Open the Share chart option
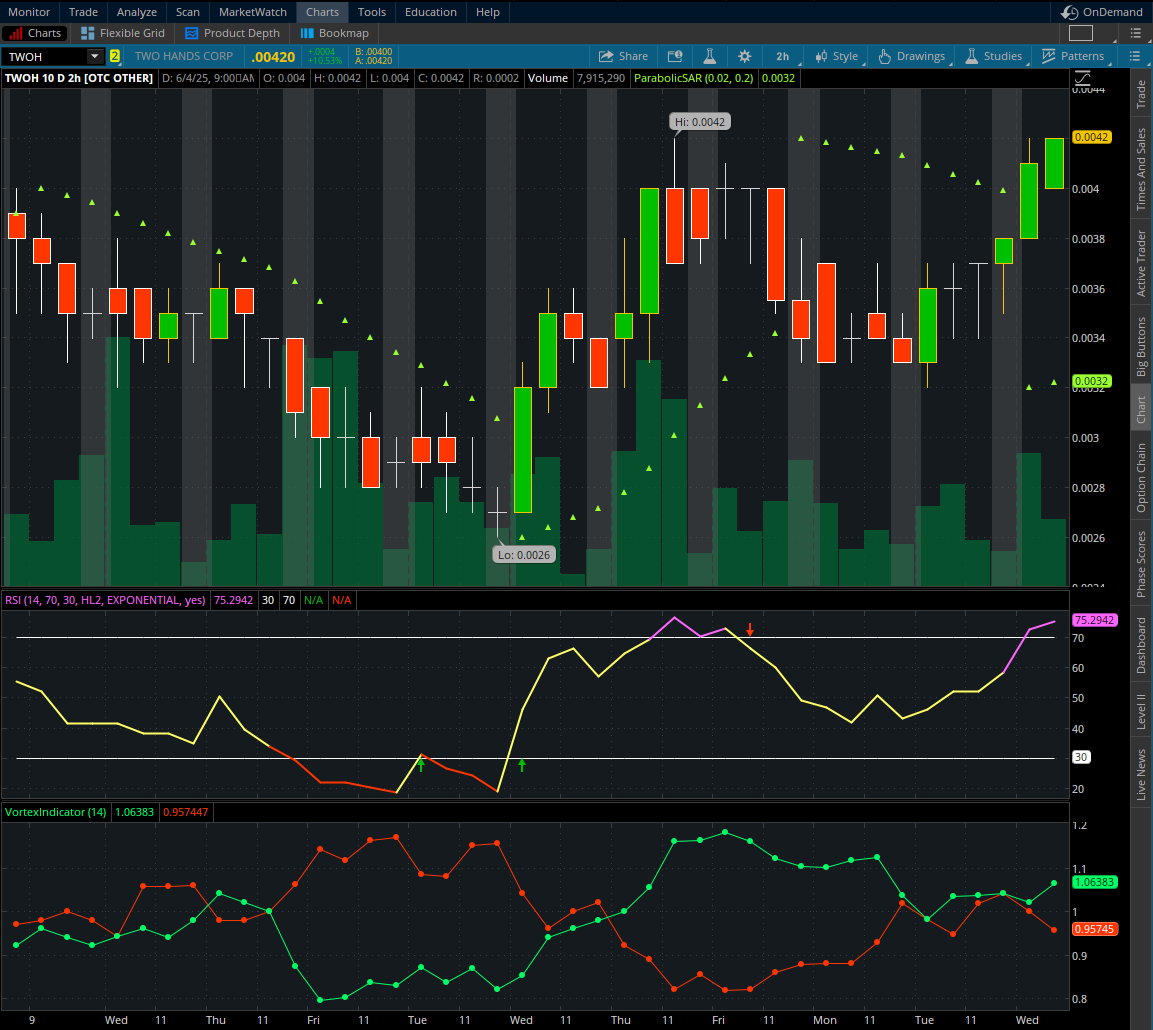 point(623,57)
